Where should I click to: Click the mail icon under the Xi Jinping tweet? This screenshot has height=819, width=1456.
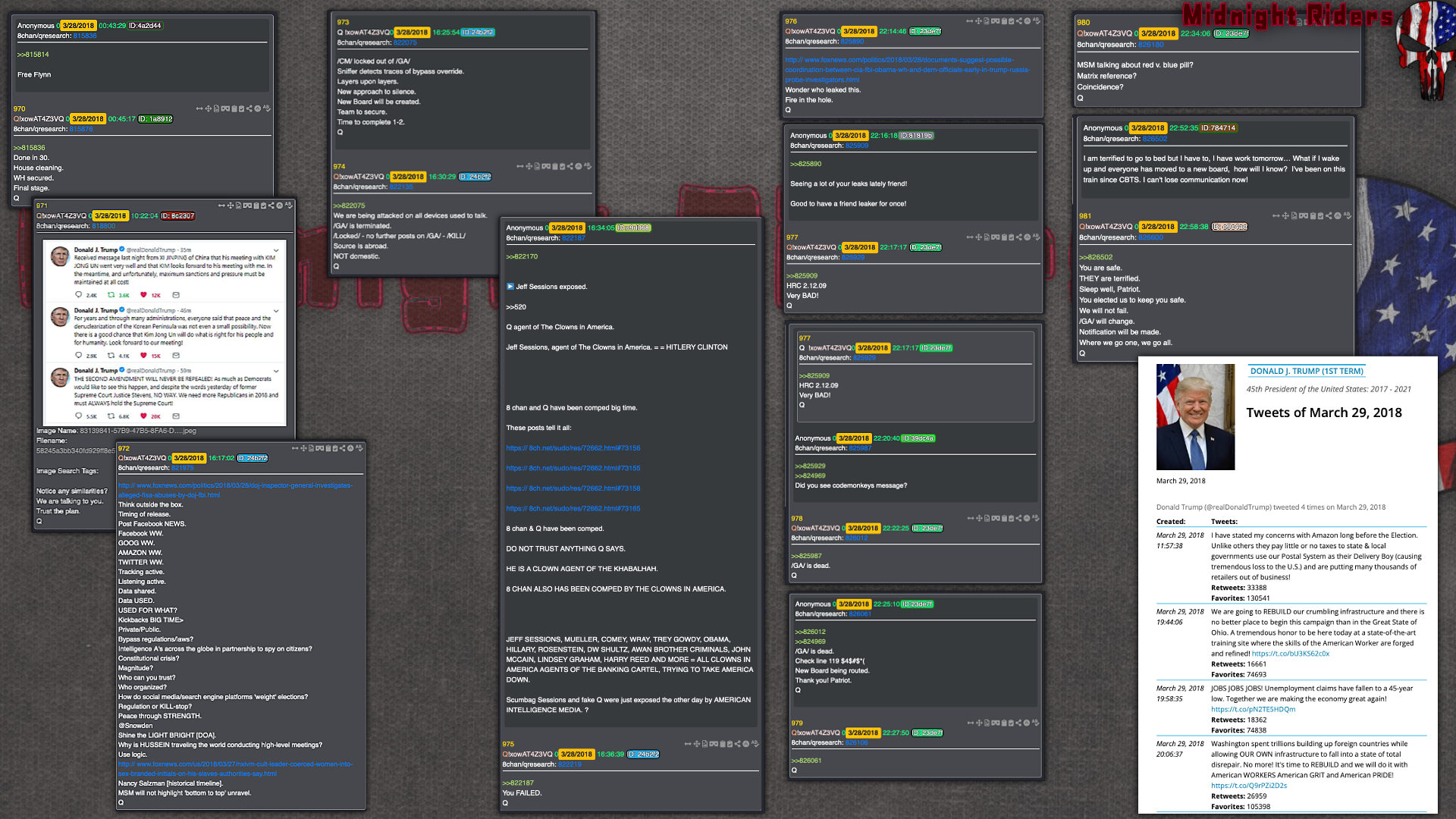[x=176, y=295]
